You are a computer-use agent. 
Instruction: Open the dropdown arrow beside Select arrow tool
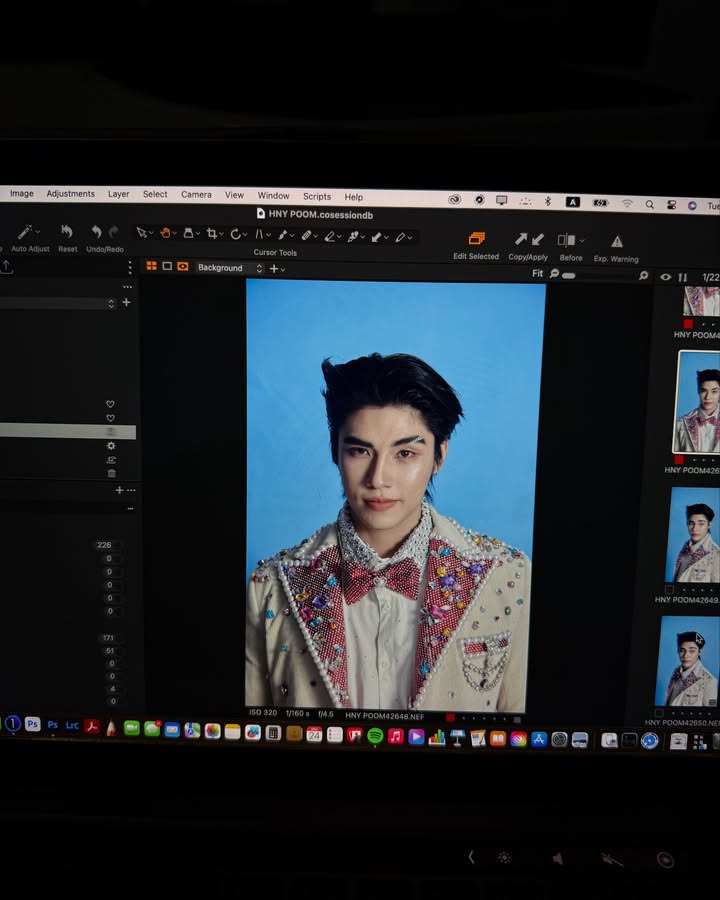(x=150, y=233)
